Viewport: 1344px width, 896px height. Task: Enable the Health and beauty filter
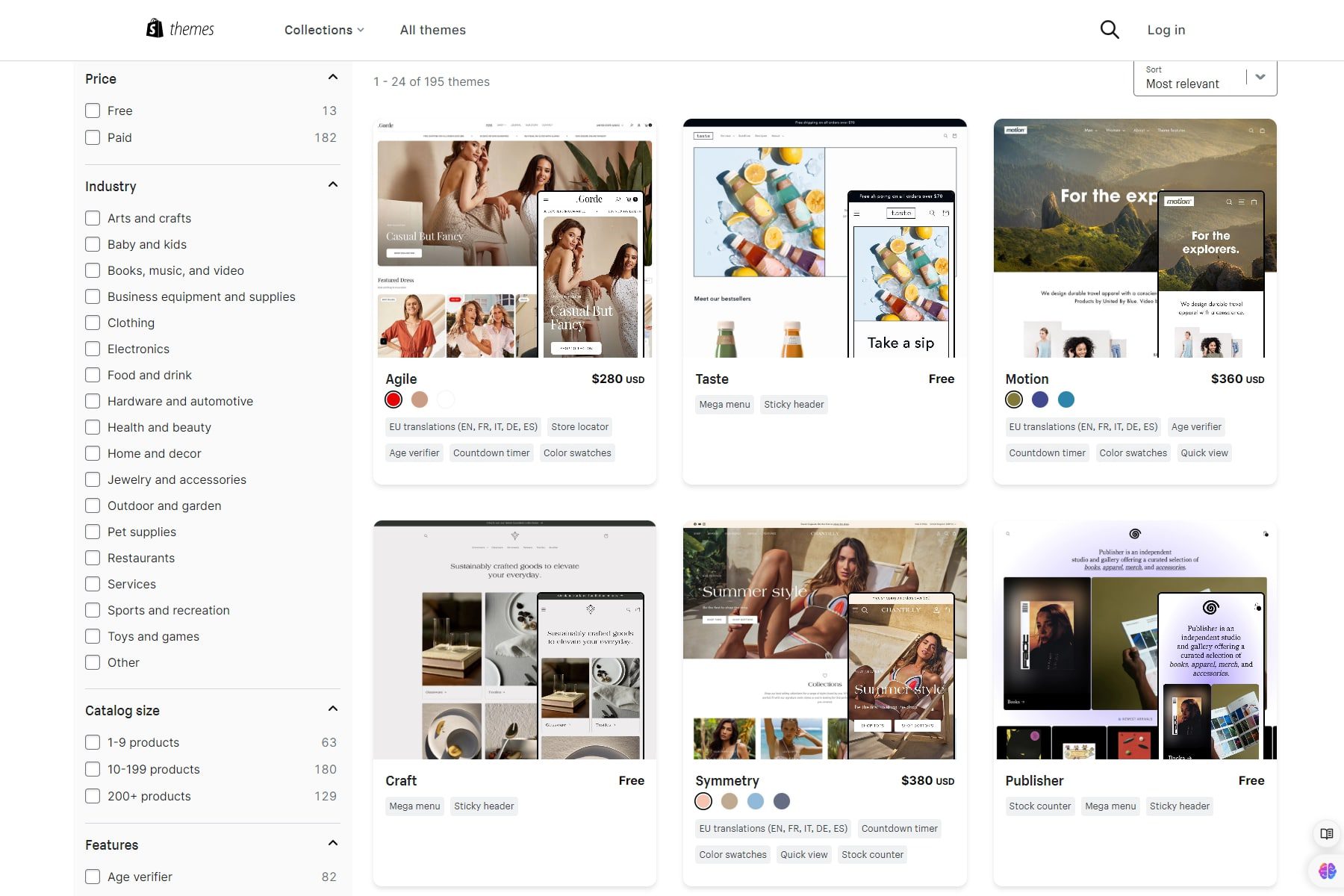pos(93,427)
